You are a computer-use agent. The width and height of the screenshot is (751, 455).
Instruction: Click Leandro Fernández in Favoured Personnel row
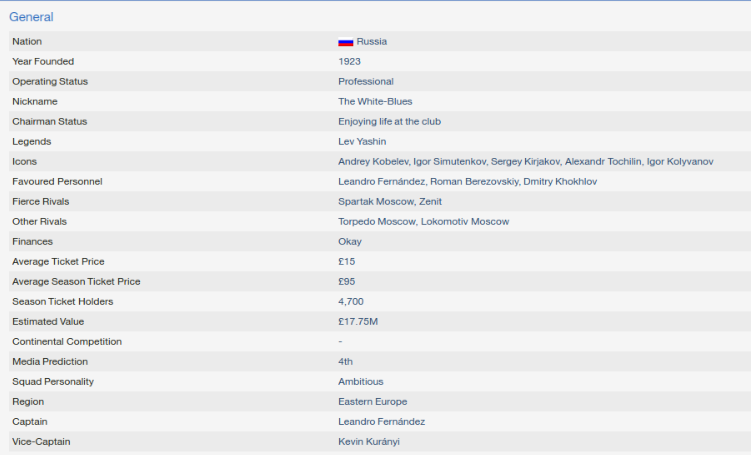point(381,182)
